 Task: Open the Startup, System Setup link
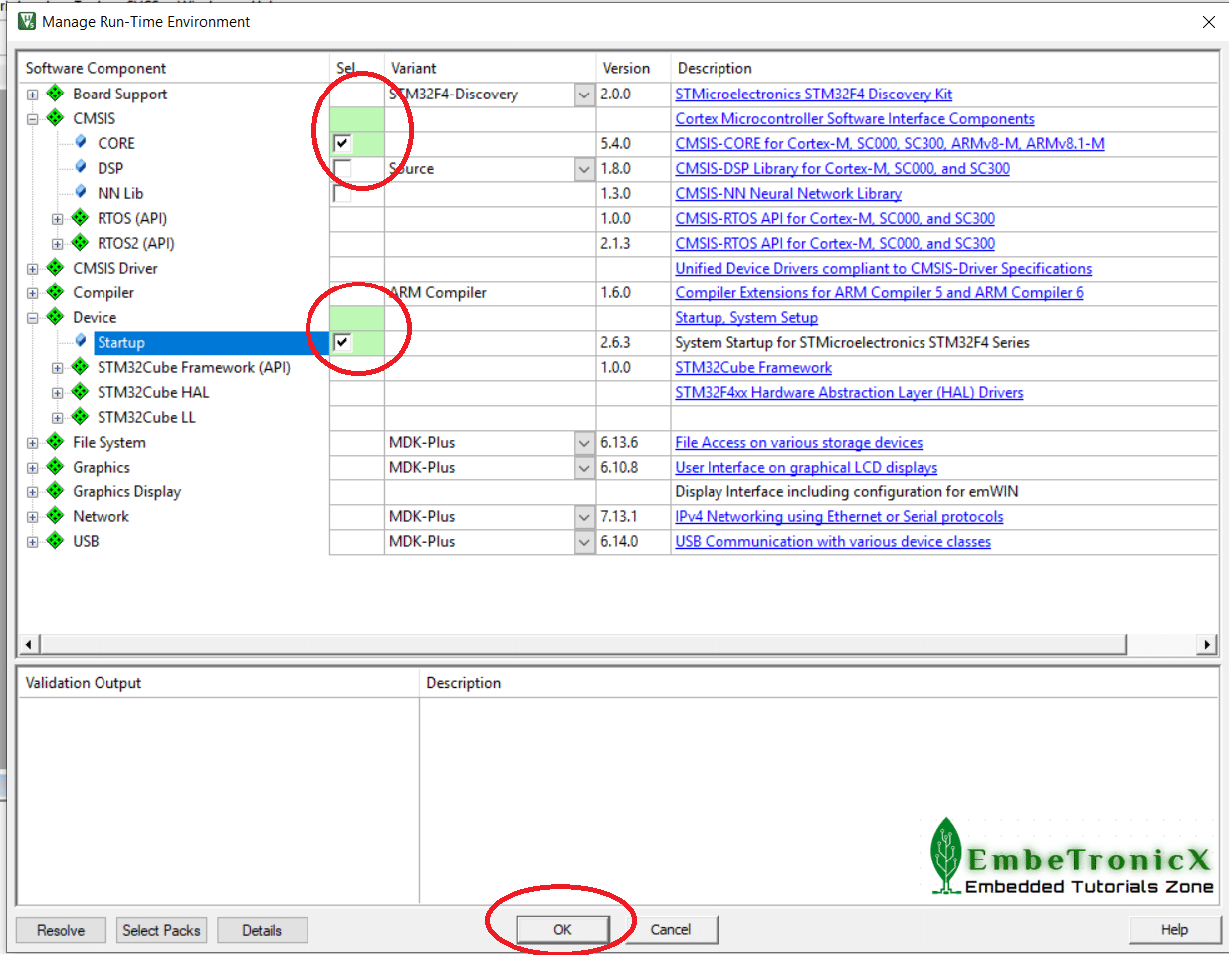coord(746,317)
